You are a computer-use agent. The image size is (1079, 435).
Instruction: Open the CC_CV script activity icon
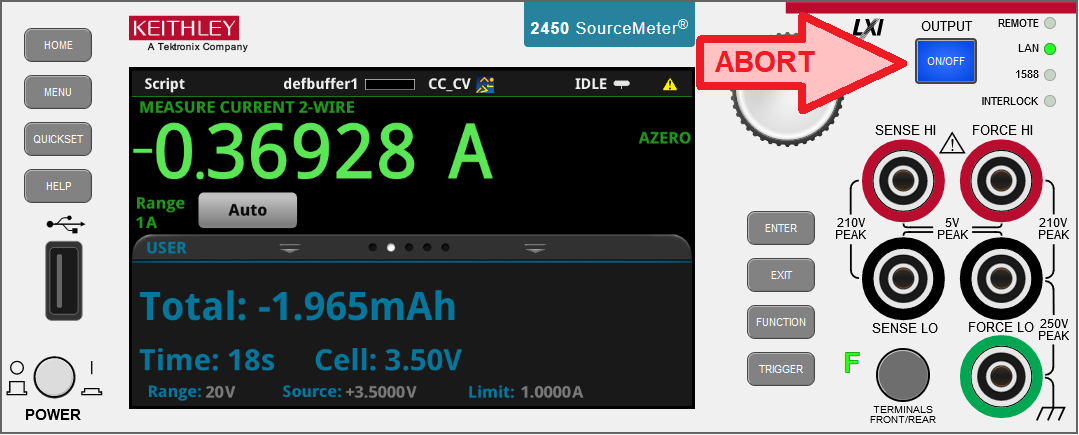tap(485, 85)
